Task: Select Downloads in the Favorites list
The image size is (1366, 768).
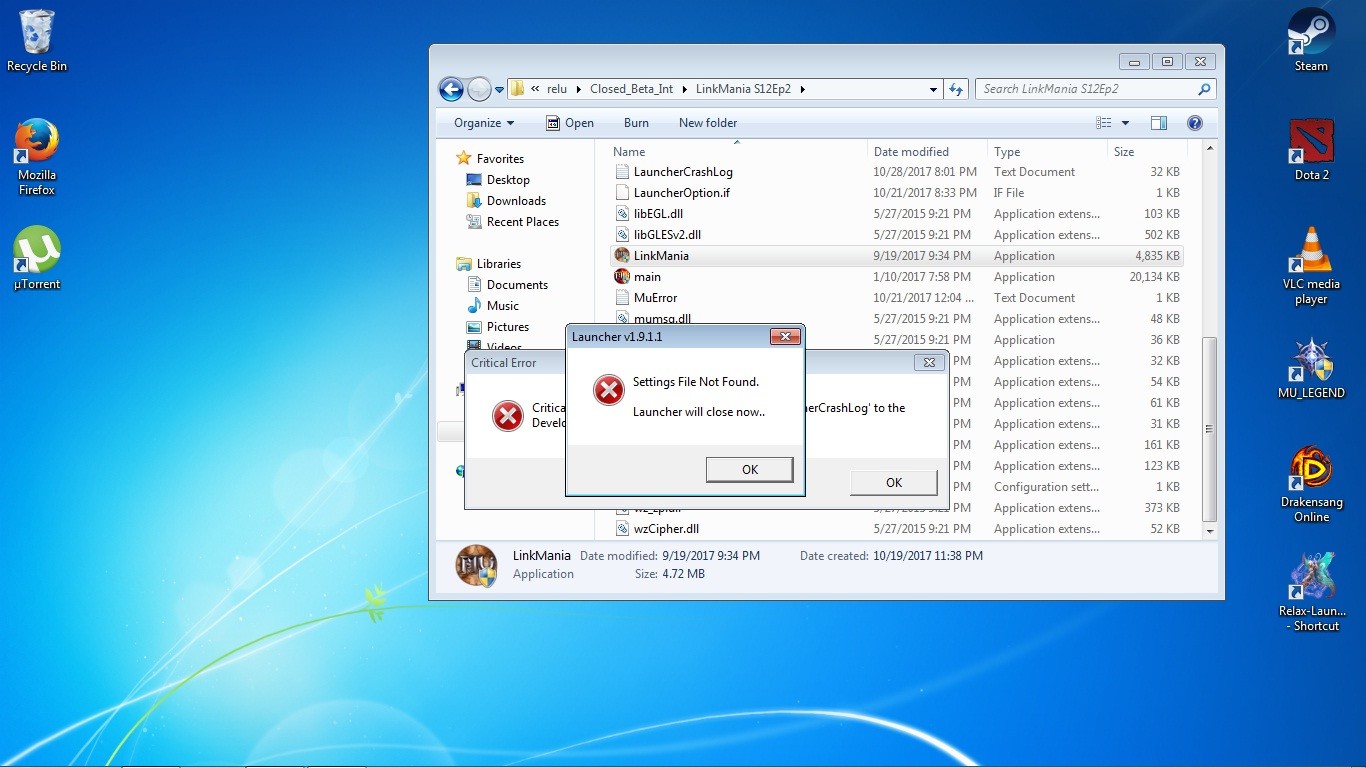Action: pos(516,201)
